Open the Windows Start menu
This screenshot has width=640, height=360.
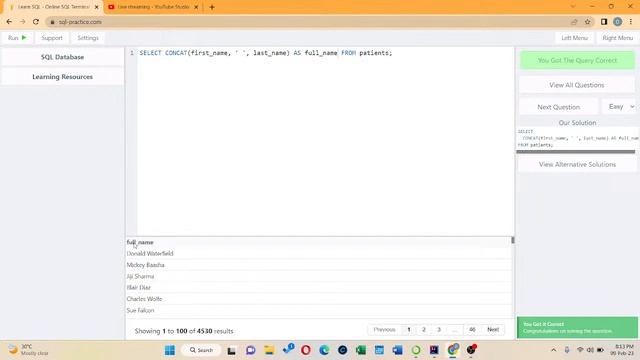(170, 350)
